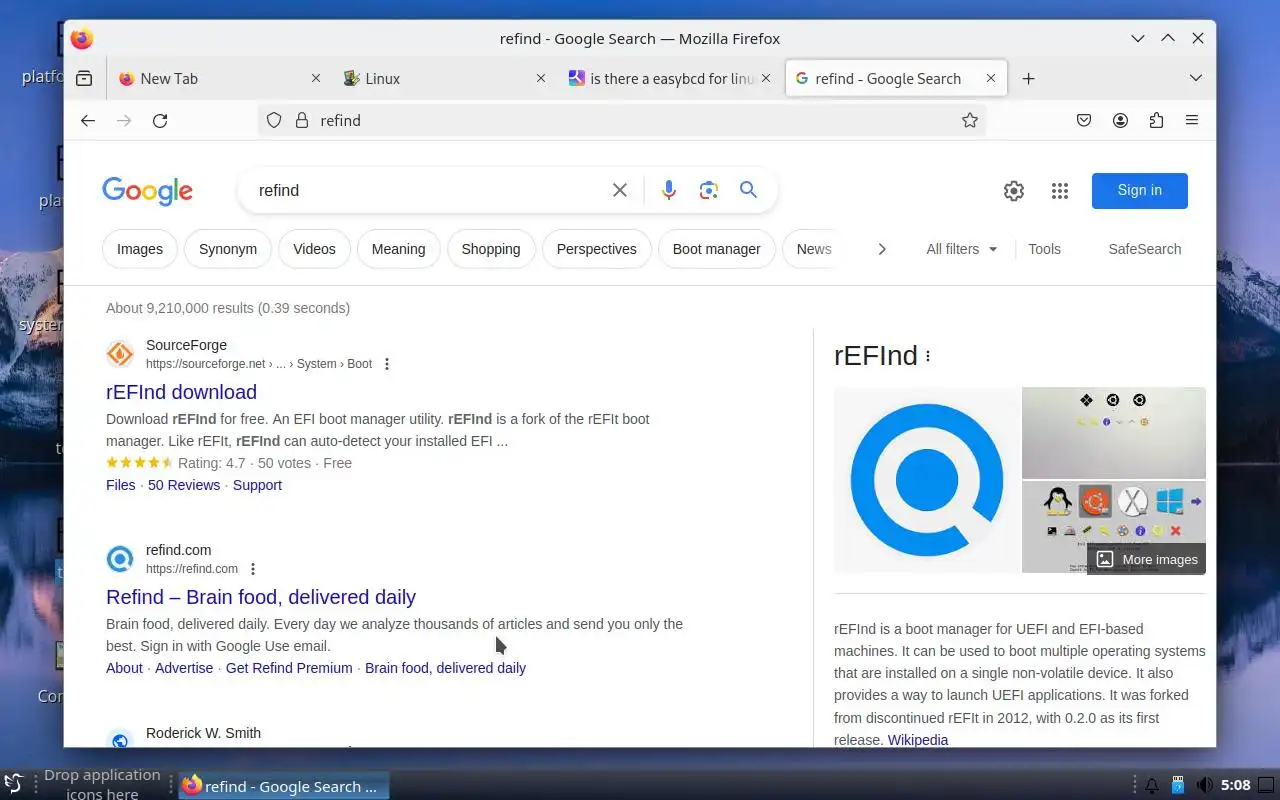Click the Google logo
This screenshot has width=1280, height=800.
147,190
